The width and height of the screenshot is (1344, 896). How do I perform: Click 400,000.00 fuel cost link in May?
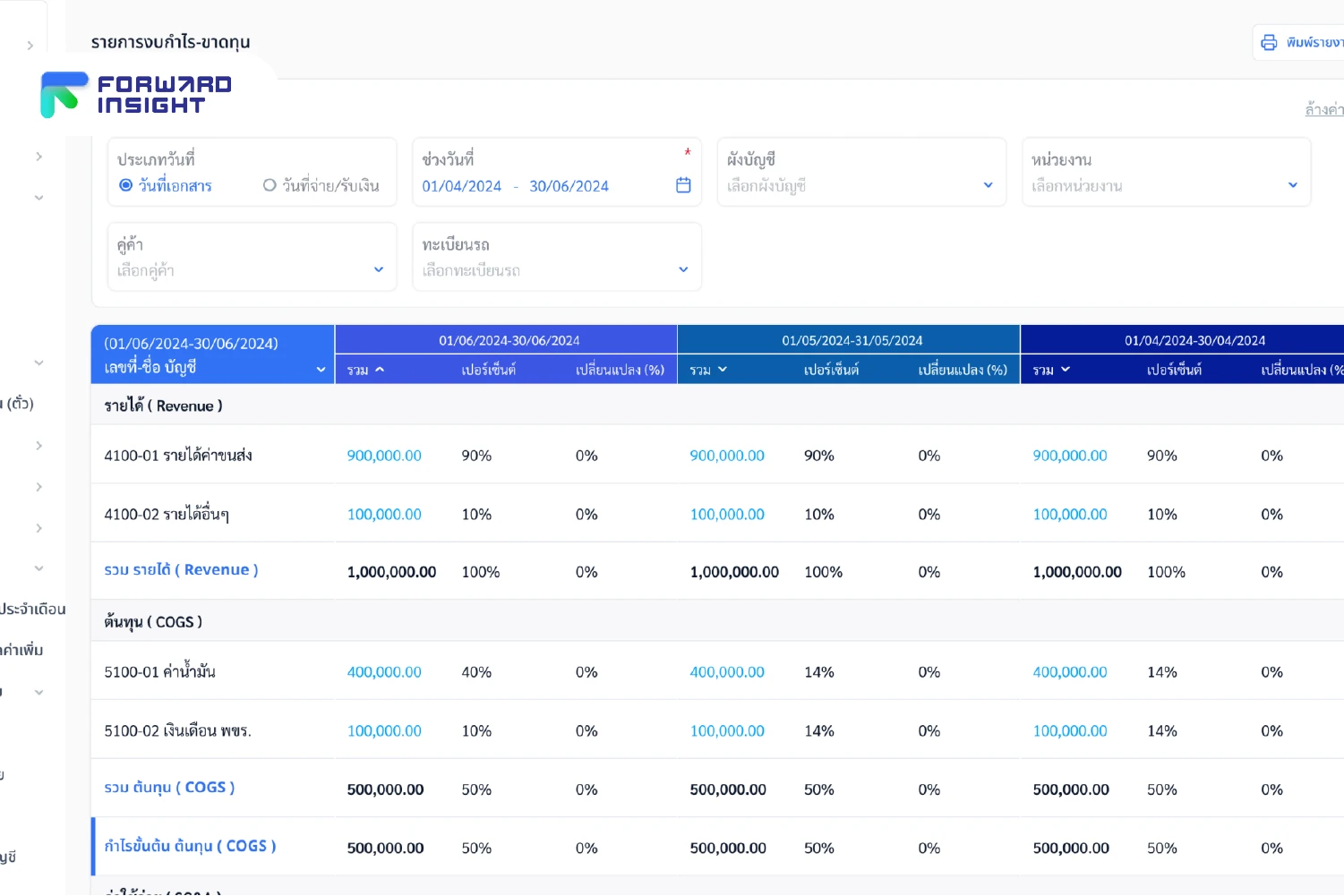[x=727, y=672]
